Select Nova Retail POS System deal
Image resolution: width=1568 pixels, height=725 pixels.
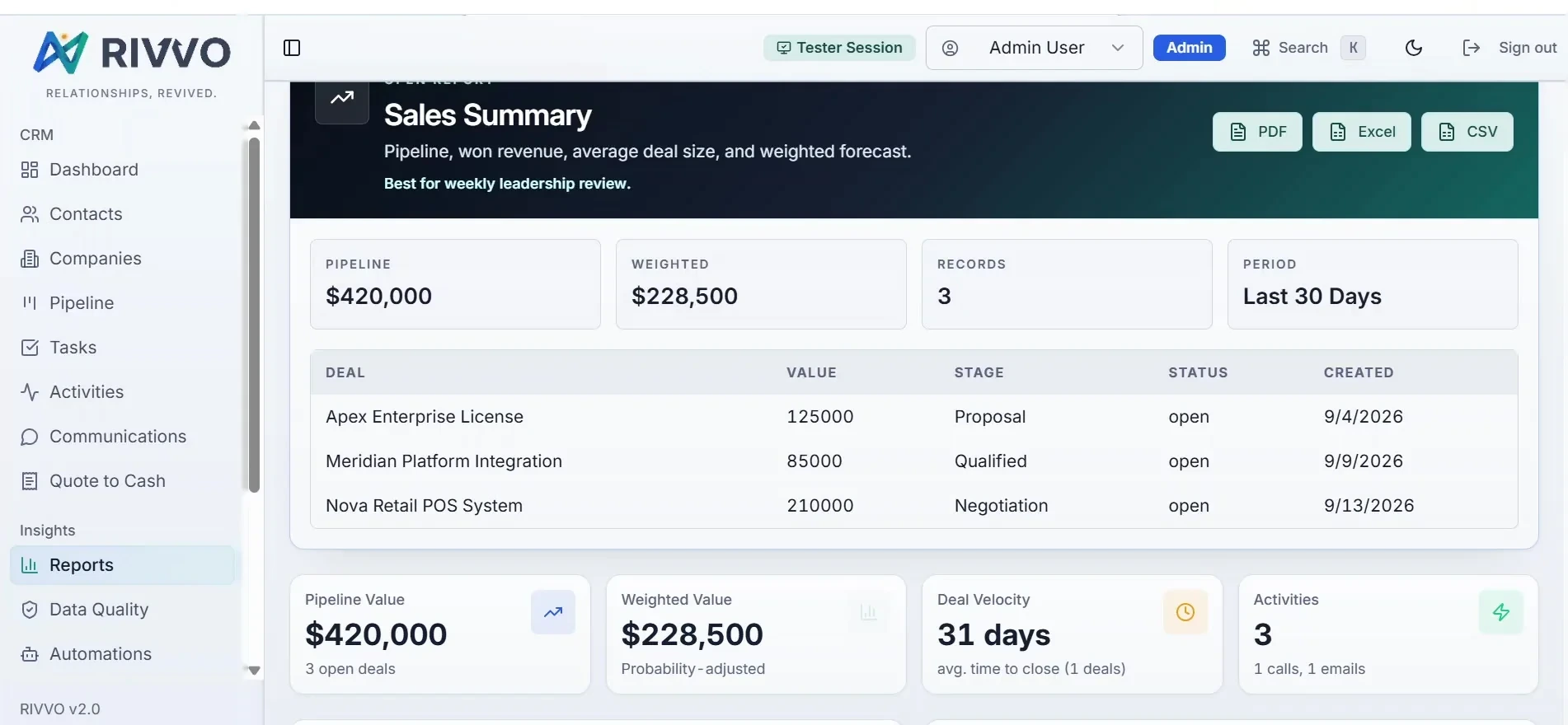424,506
